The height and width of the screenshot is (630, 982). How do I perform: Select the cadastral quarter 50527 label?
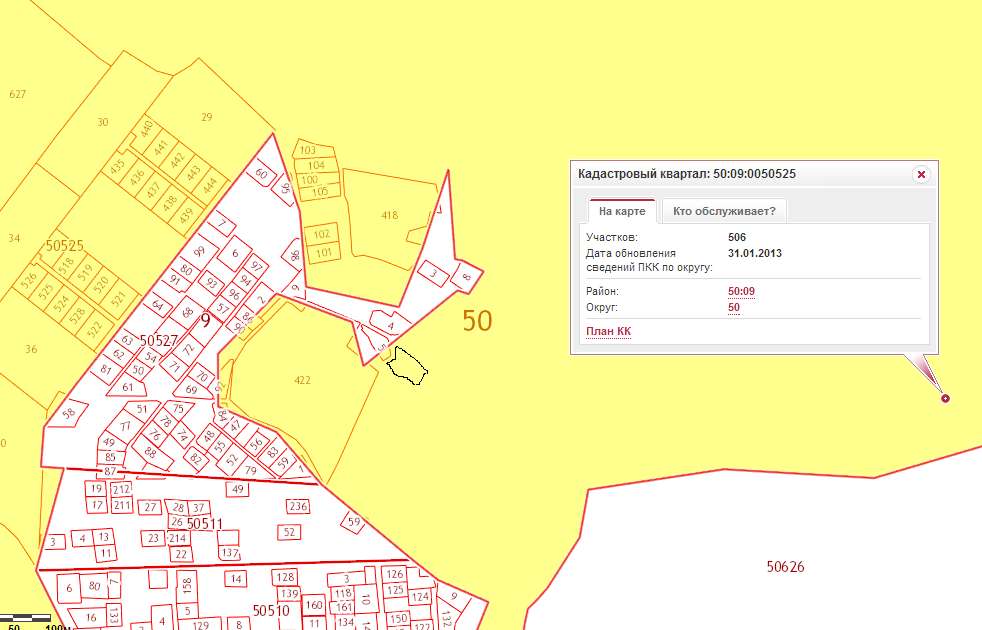pyautogui.click(x=158, y=340)
